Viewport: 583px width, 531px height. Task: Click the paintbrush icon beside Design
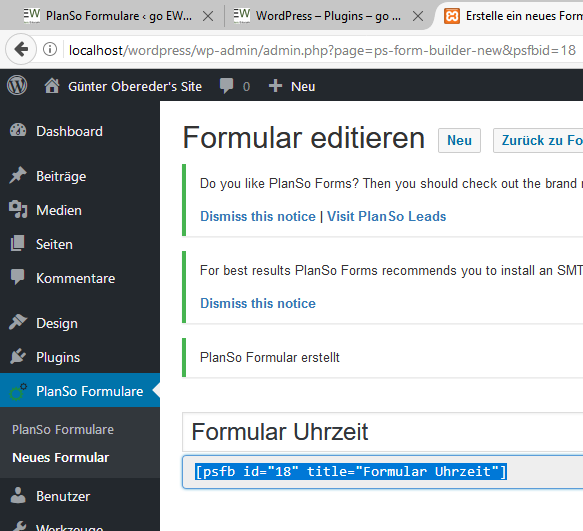pyautogui.click(x=18, y=322)
